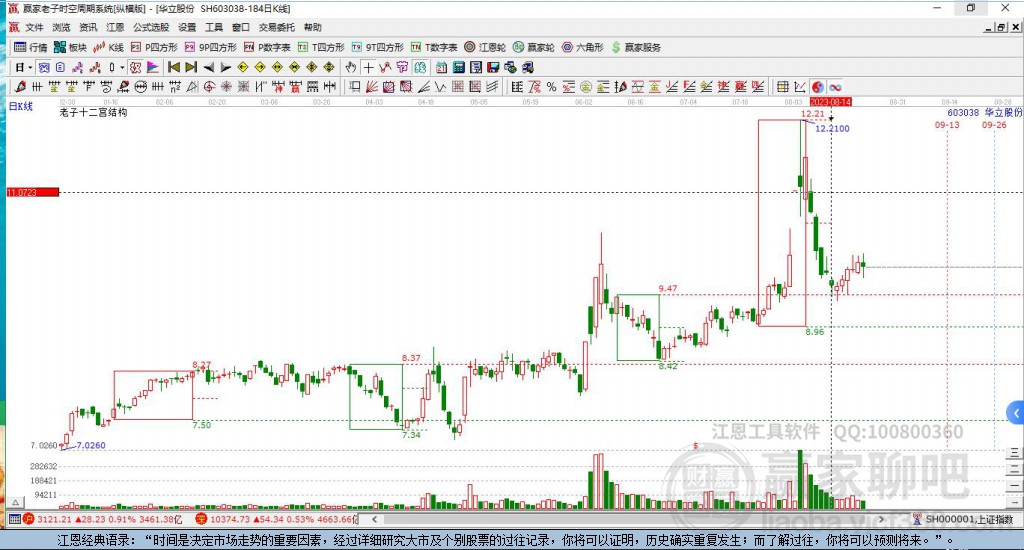Toggle the highlighted blue square pattern icon
This screenshot has height=550, width=1024.
click(x=43, y=67)
